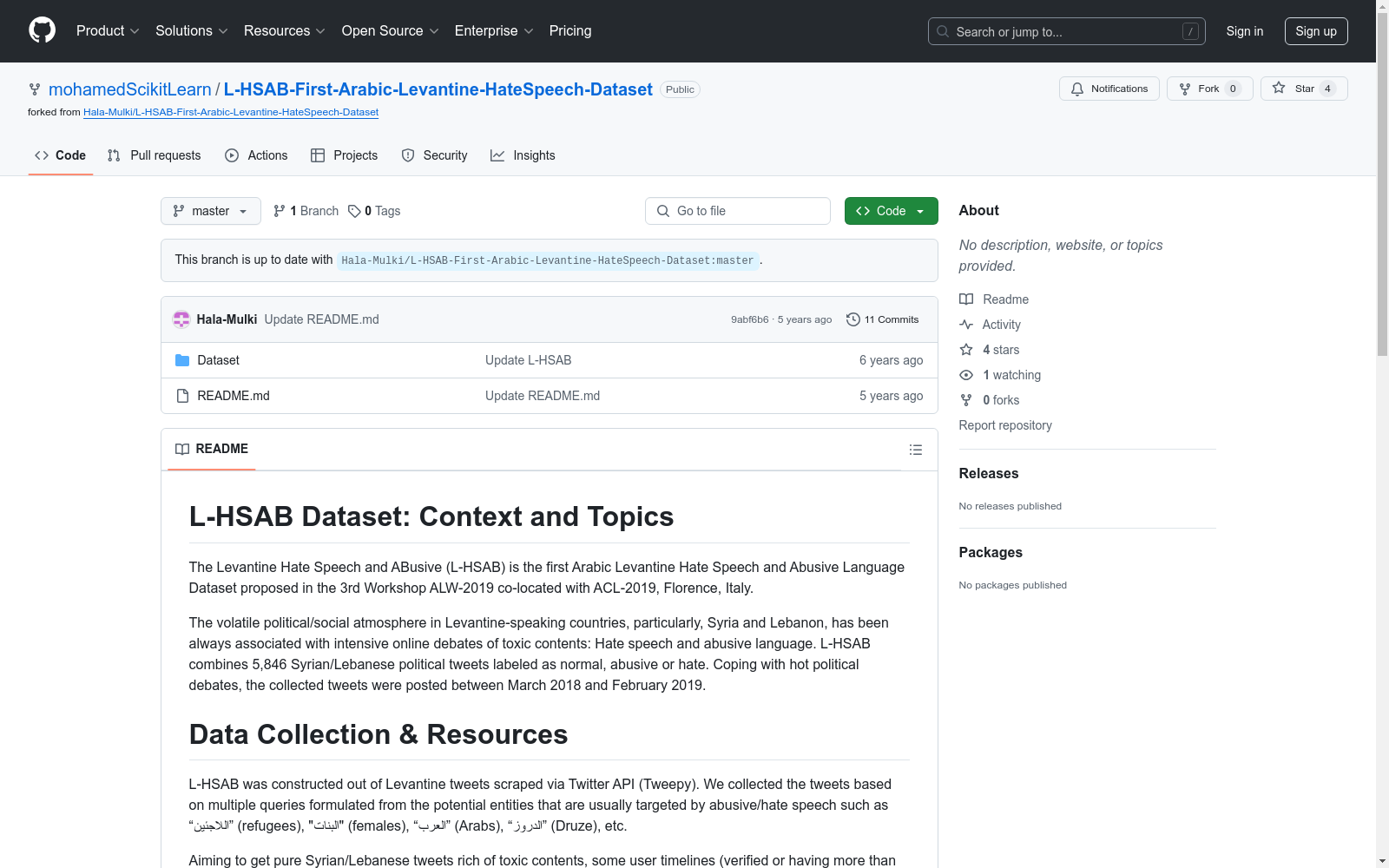The width and height of the screenshot is (1389, 868).
Task: Click the forks icon in About sidebar
Action: coord(966,400)
